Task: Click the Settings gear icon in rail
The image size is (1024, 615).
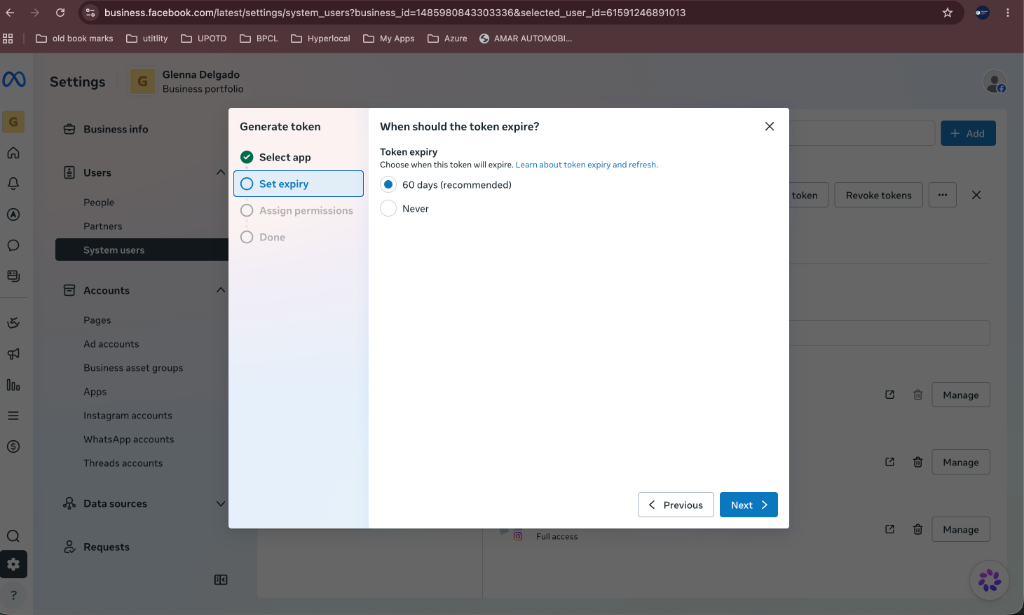Action: point(13,565)
